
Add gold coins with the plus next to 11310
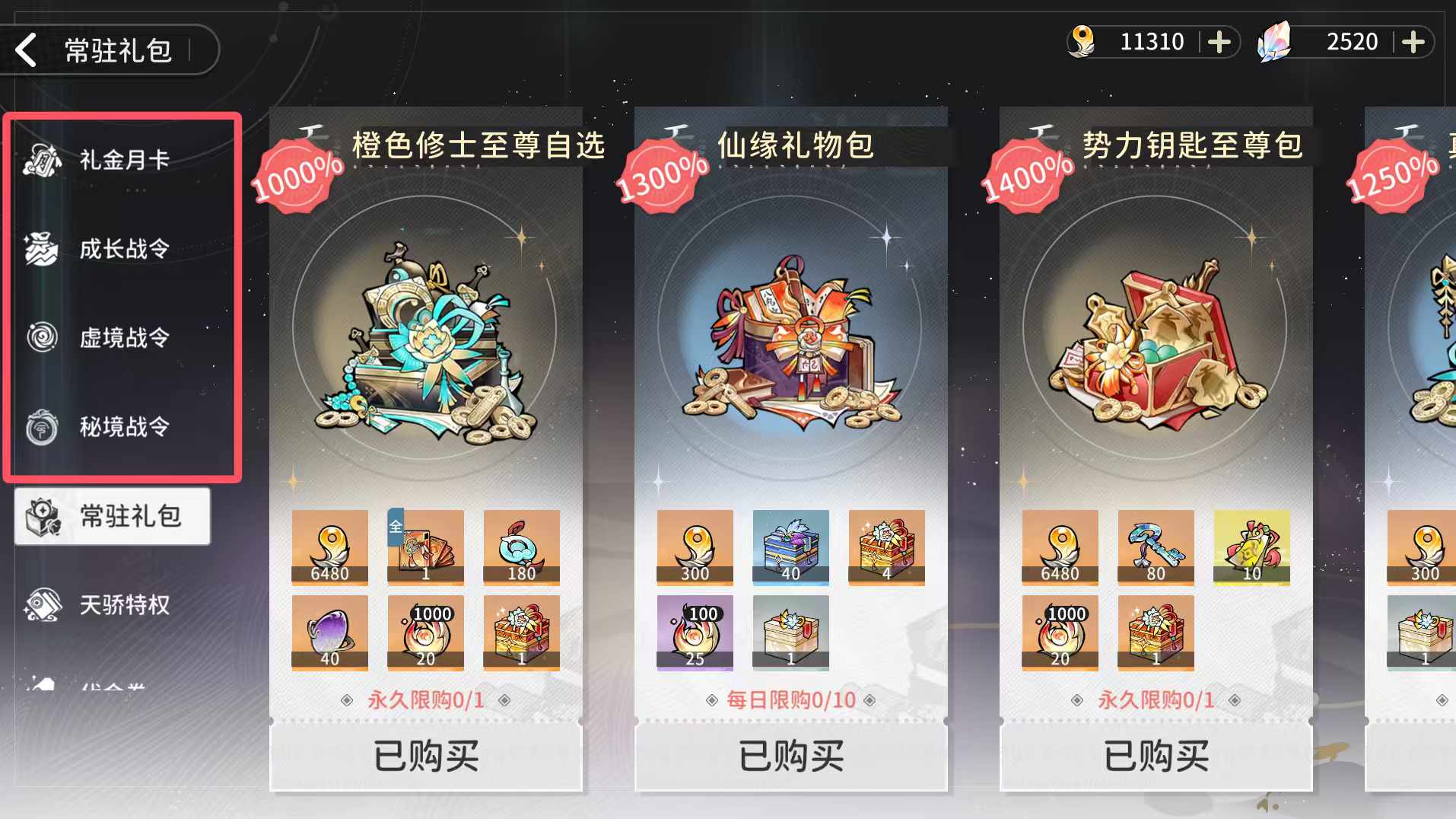click(x=1219, y=42)
